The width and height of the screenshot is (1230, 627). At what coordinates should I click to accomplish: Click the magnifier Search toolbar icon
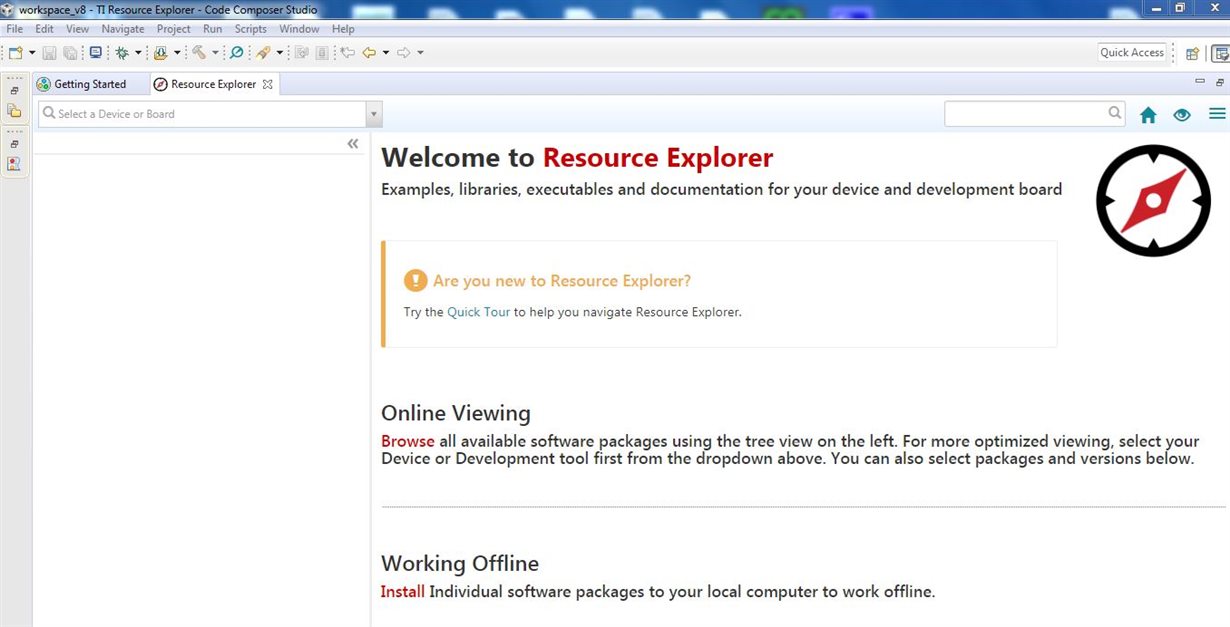pyautogui.click(x=237, y=53)
